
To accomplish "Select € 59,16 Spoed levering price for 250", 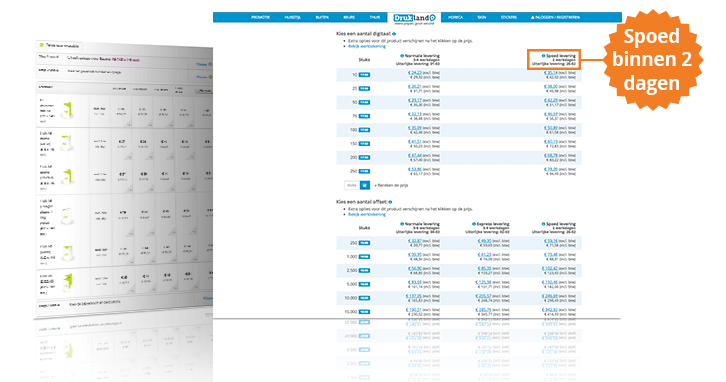I will [x=551, y=241].
